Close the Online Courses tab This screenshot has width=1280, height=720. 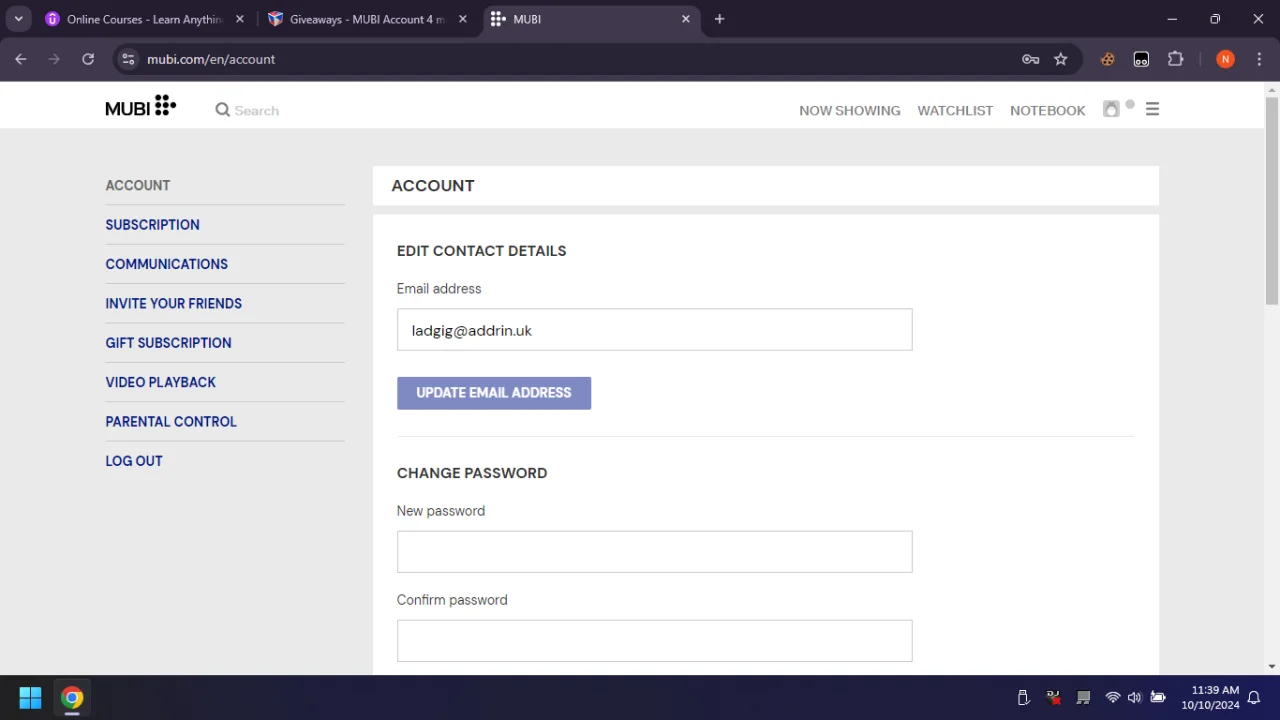pos(239,19)
